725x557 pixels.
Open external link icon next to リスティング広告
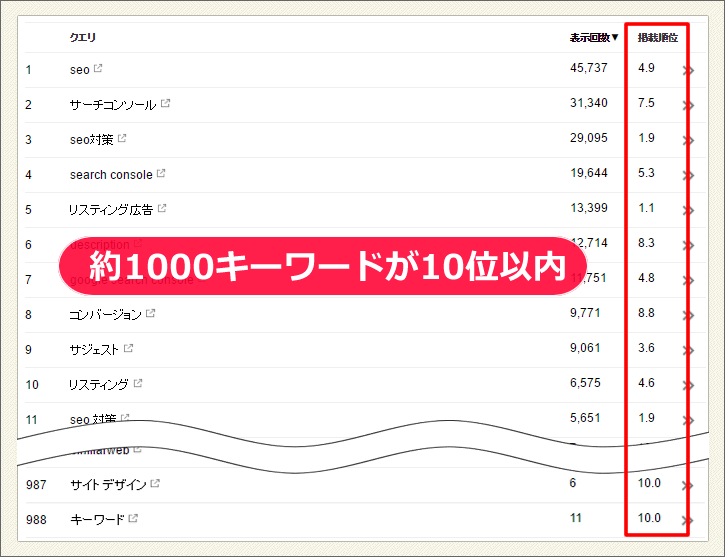(x=161, y=208)
